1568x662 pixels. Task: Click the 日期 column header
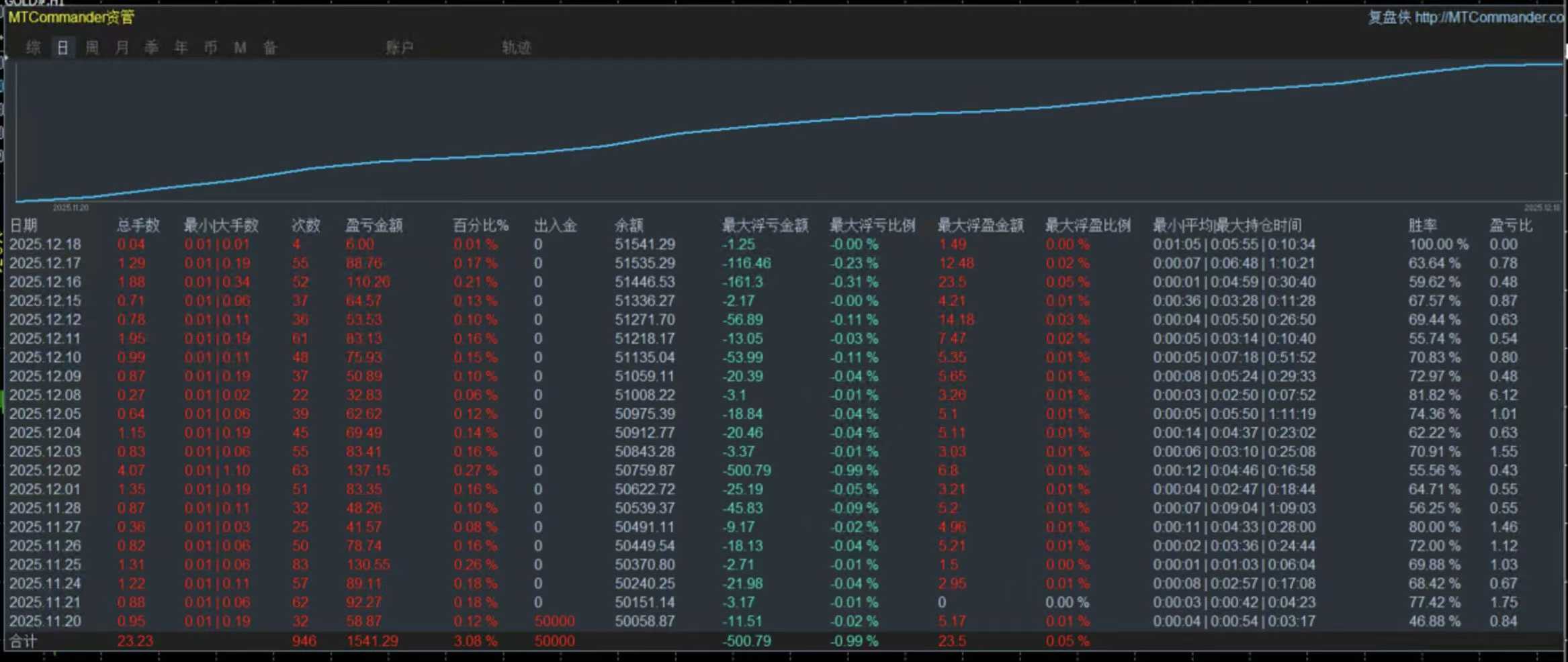point(24,226)
